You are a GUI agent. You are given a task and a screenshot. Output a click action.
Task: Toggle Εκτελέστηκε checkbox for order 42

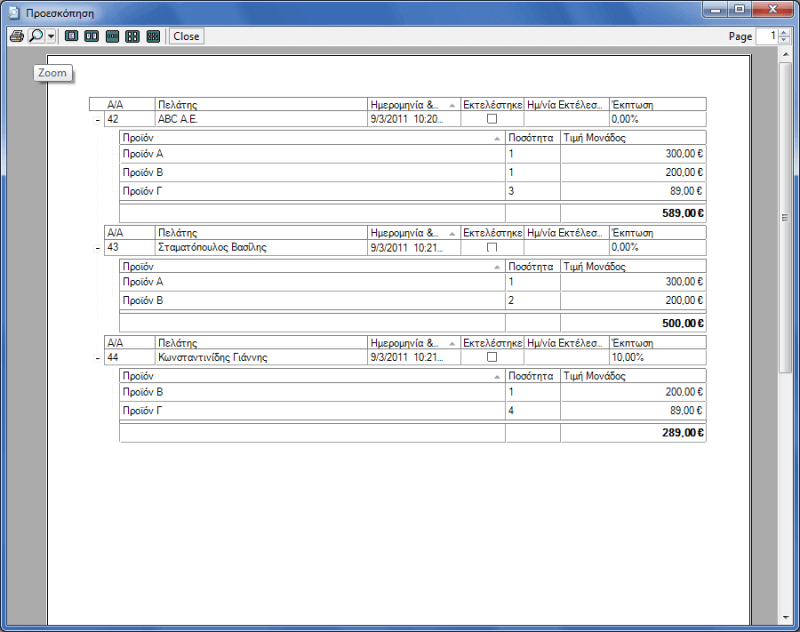coord(491,119)
